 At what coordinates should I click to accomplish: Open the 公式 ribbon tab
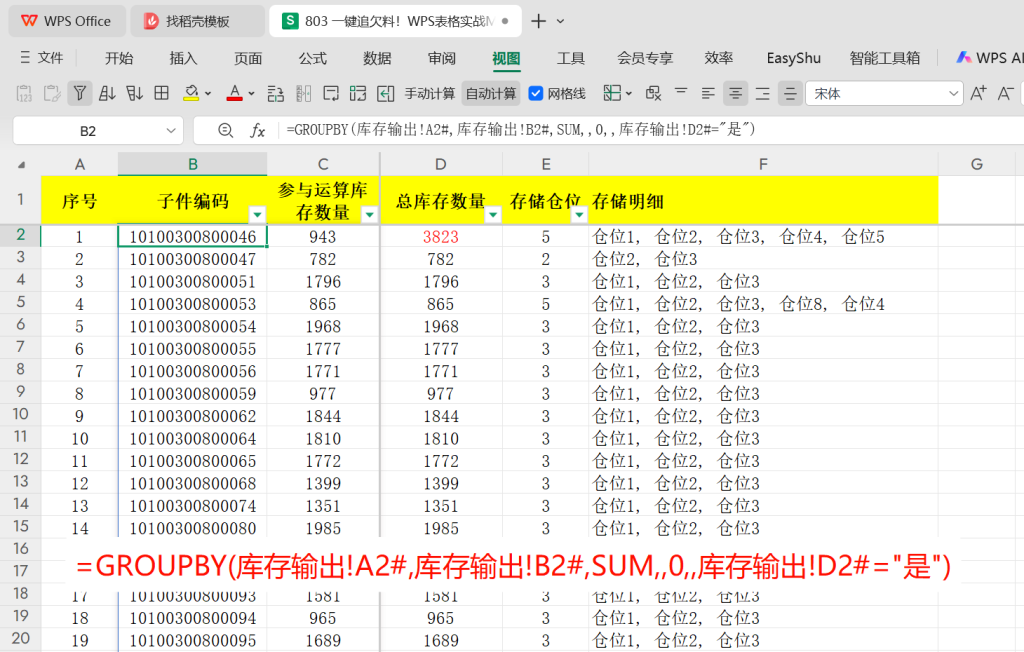click(313, 58)
